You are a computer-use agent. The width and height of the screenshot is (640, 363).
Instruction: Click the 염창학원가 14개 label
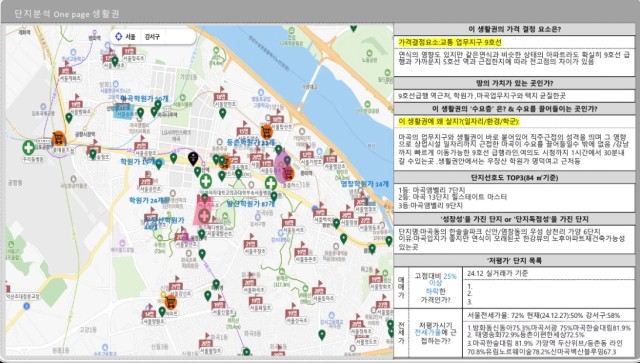tap(365, 184)
